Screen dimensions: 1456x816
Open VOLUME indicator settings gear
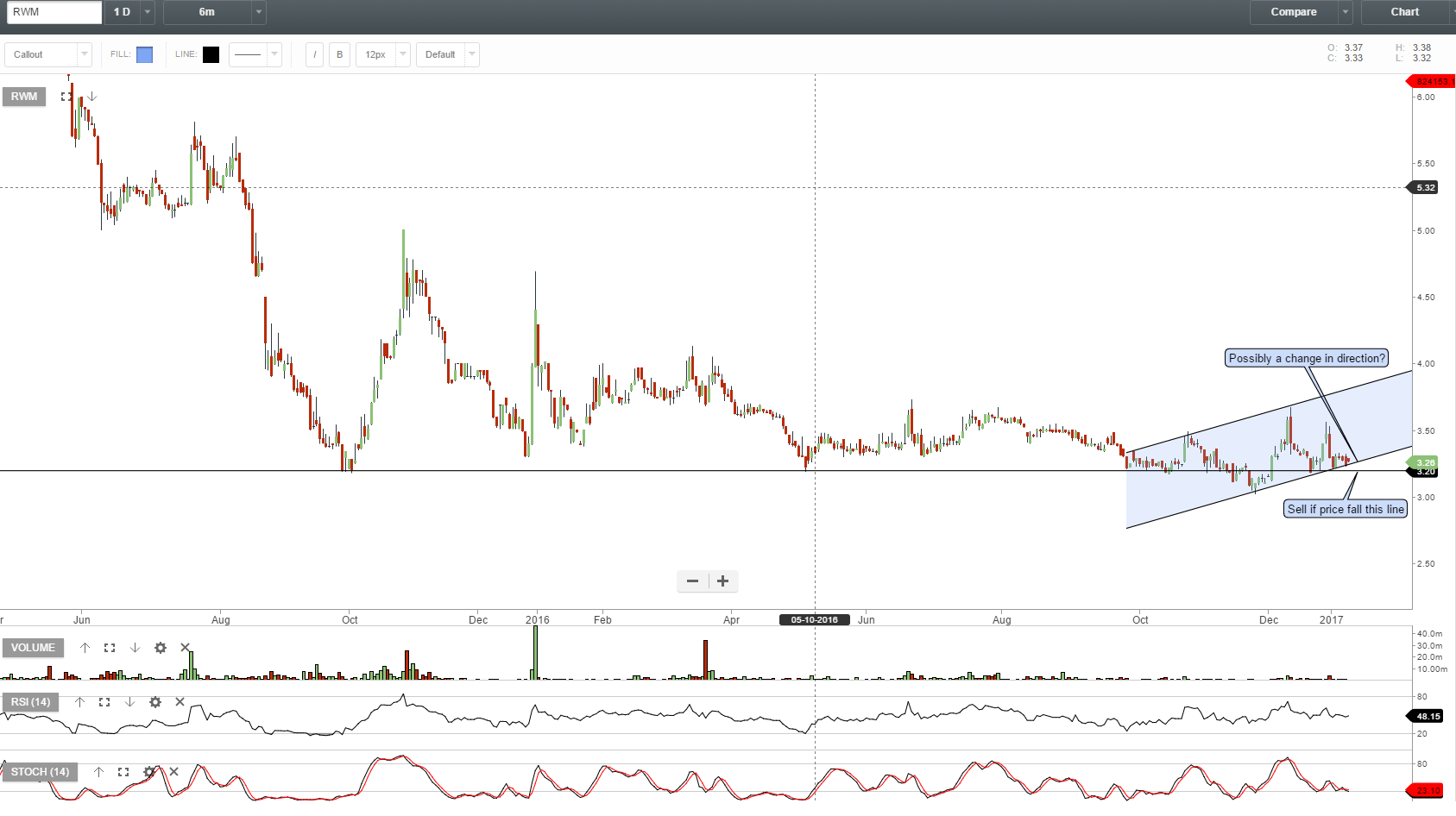pos(161,647)
